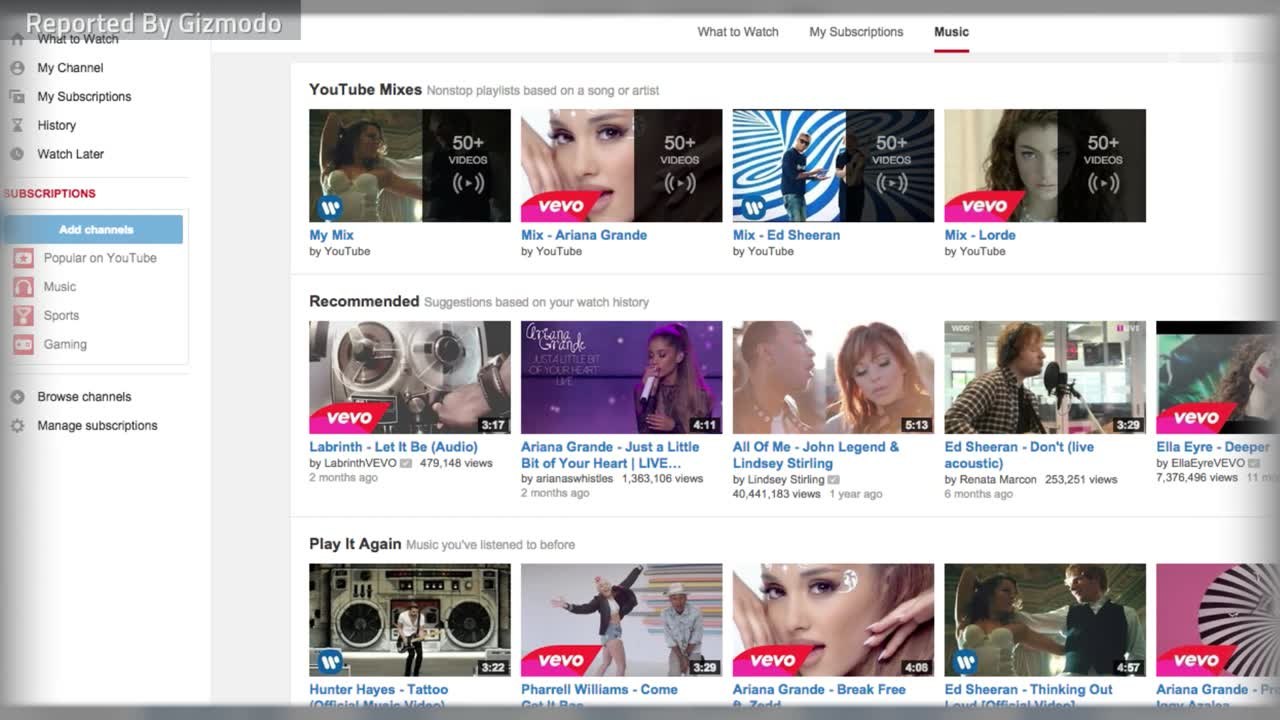
Task: Open the My Mix playlist title
Action: (x=332, y=235)
